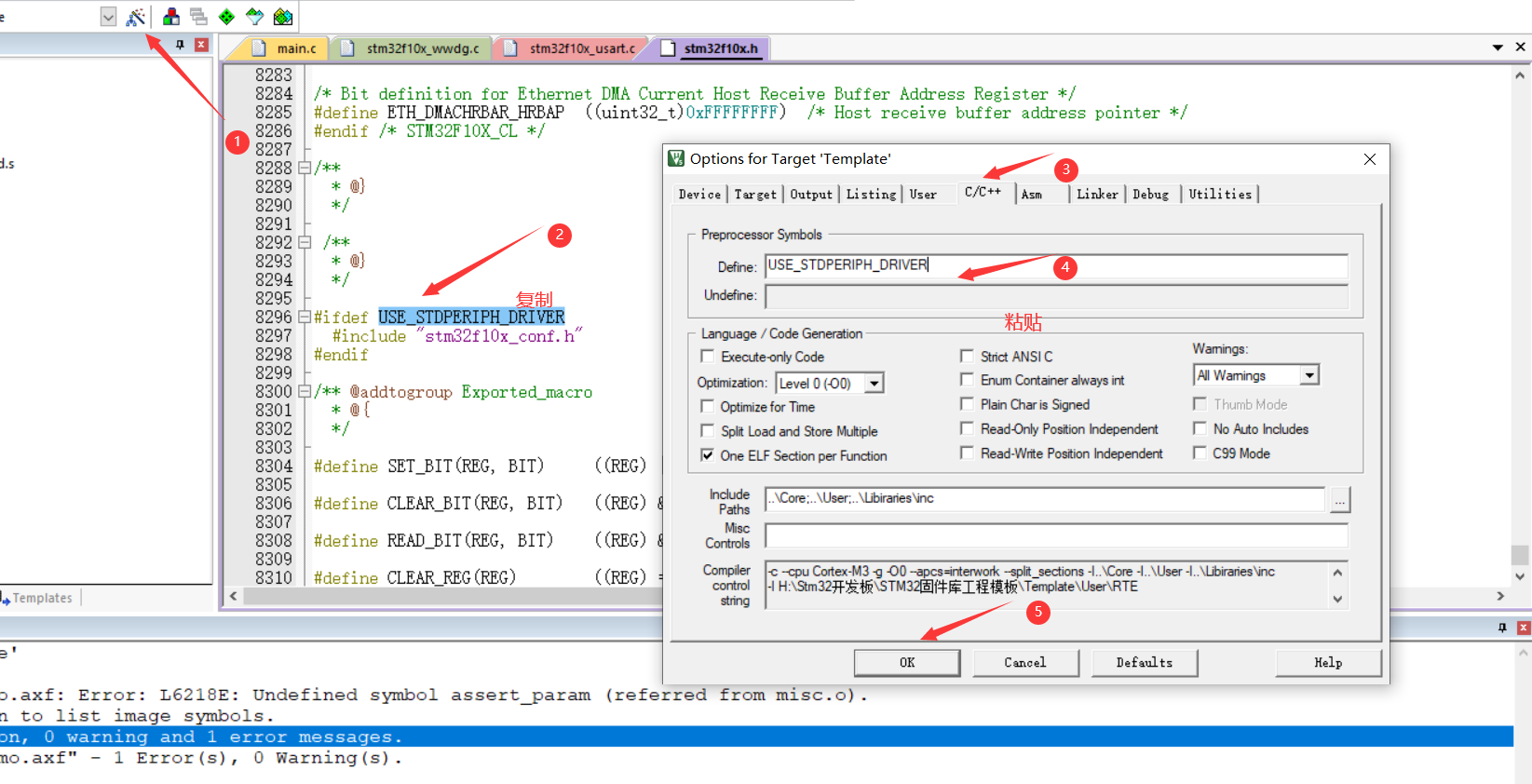Enable No Auto Includes checkbox

(x=1200, y=428)
